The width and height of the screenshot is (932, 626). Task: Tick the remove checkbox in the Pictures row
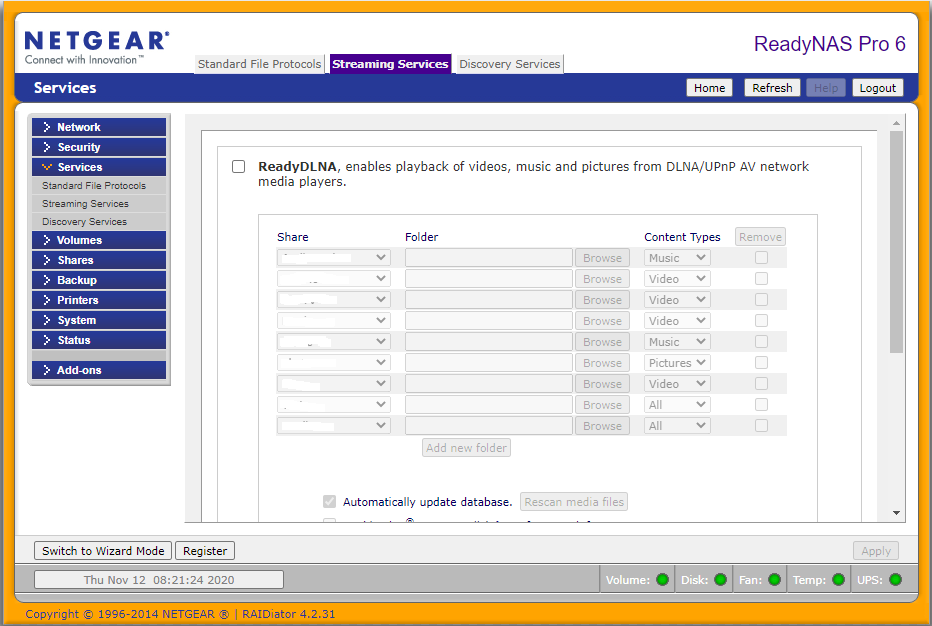point(761,363)
